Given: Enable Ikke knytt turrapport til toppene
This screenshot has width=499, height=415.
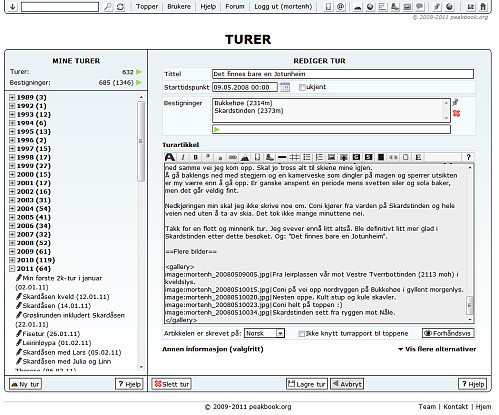Looking at the screenshot, I should (x=301, y=334).
